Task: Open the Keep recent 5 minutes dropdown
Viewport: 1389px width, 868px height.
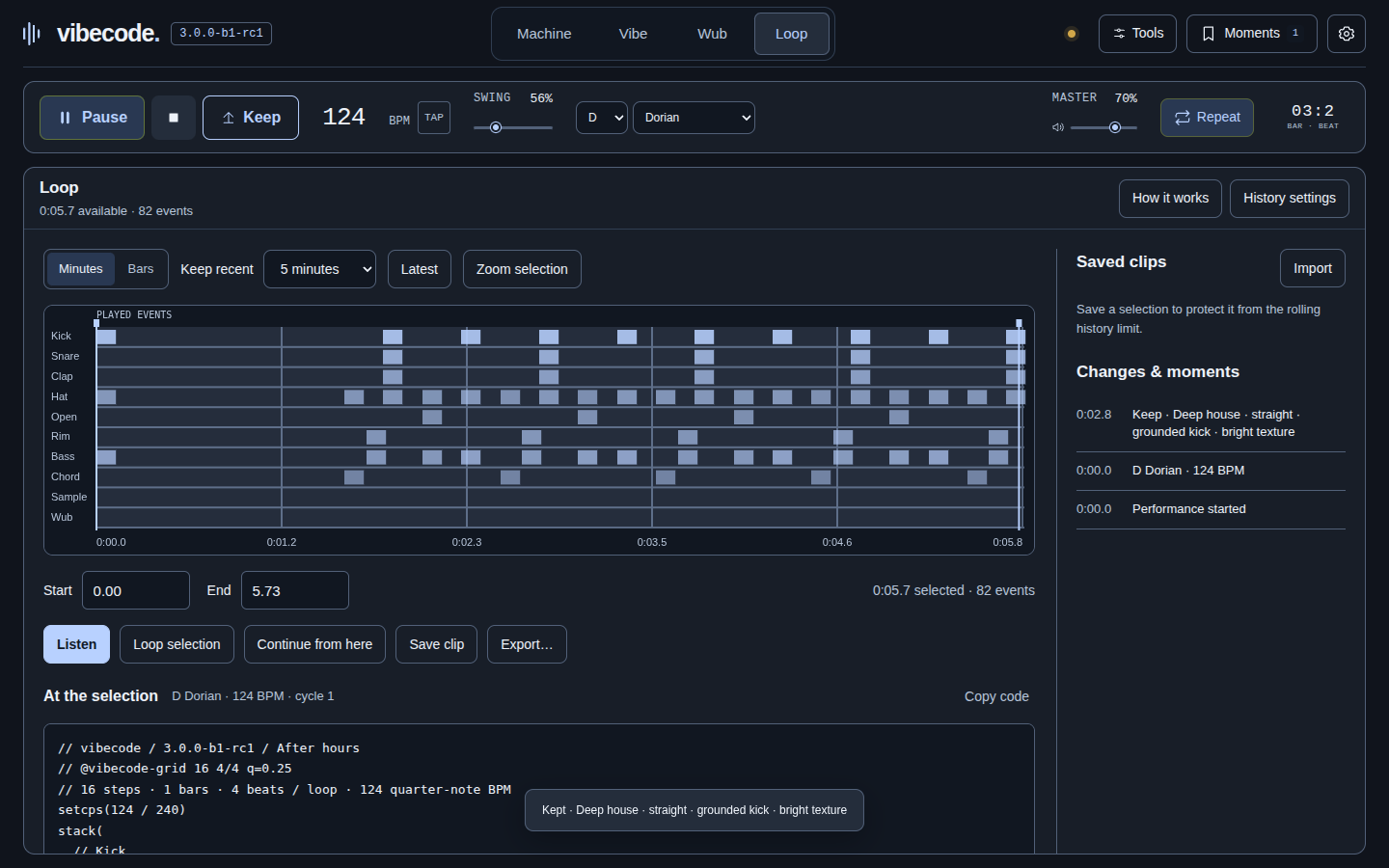Action: (x=319, y=269)
